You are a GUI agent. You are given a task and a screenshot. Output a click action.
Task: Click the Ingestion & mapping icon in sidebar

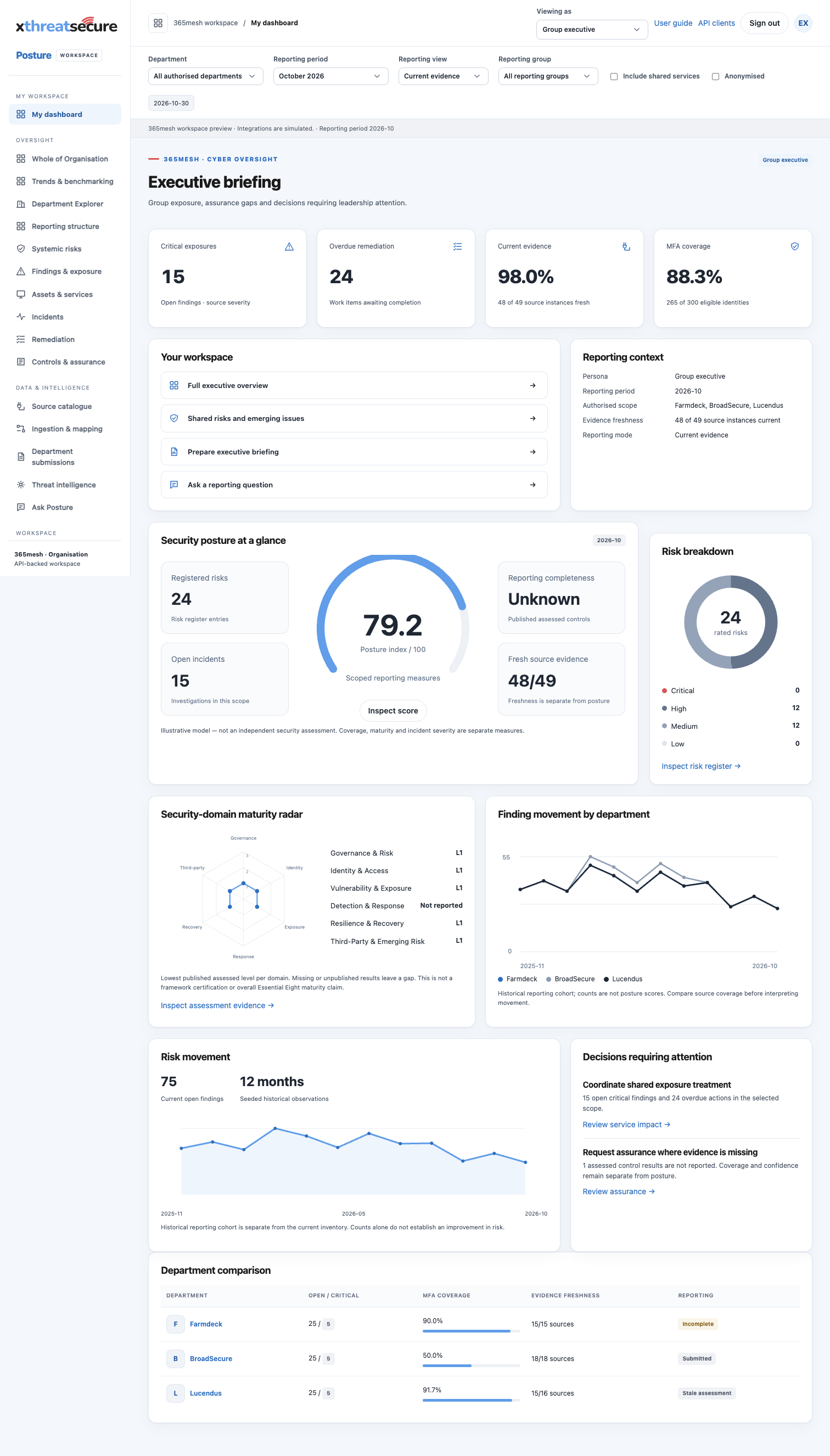pos(21,429)
